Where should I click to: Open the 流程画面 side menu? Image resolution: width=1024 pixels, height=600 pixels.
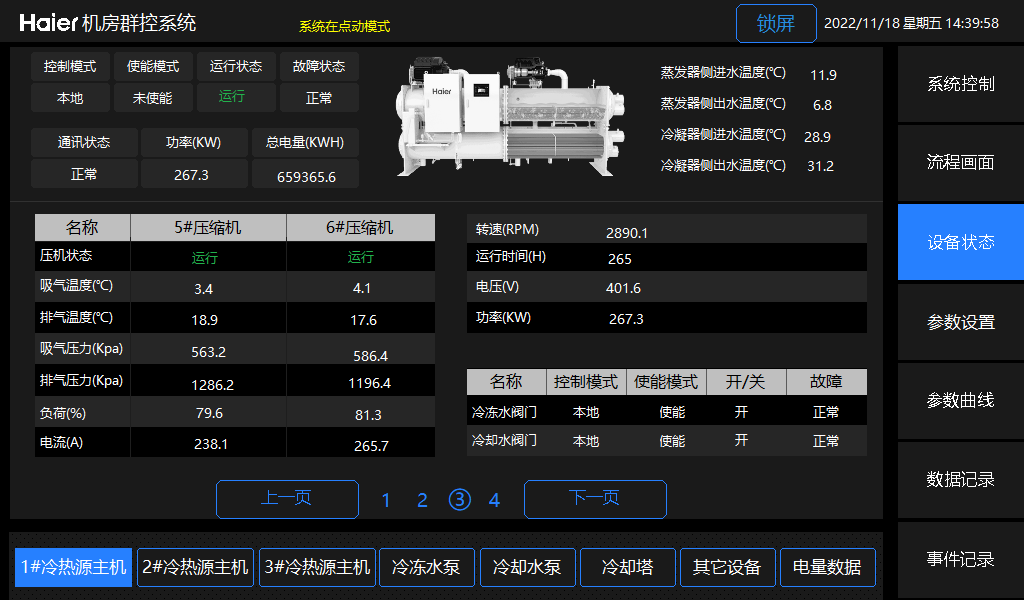click(960, 163)
